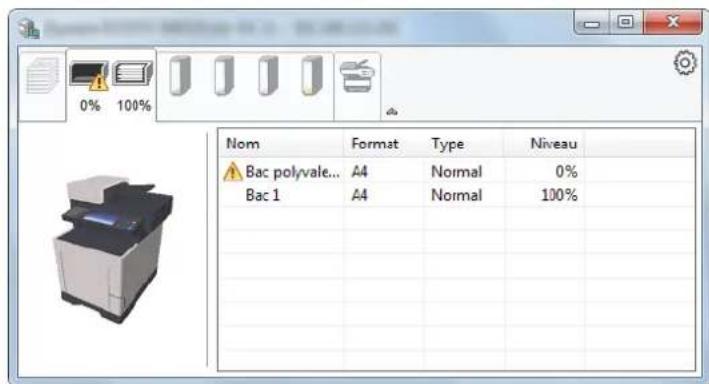Image resolution: width=709 pixels, height=384 pixels.
Task: Click the cassette tray icon above 100%
Action: click(x=132, y=74)
